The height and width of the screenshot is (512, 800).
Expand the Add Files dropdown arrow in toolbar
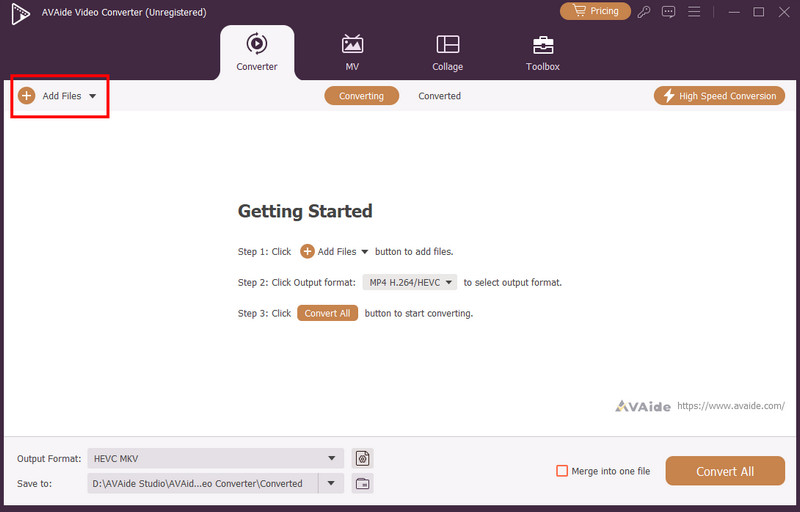(92, 96)
